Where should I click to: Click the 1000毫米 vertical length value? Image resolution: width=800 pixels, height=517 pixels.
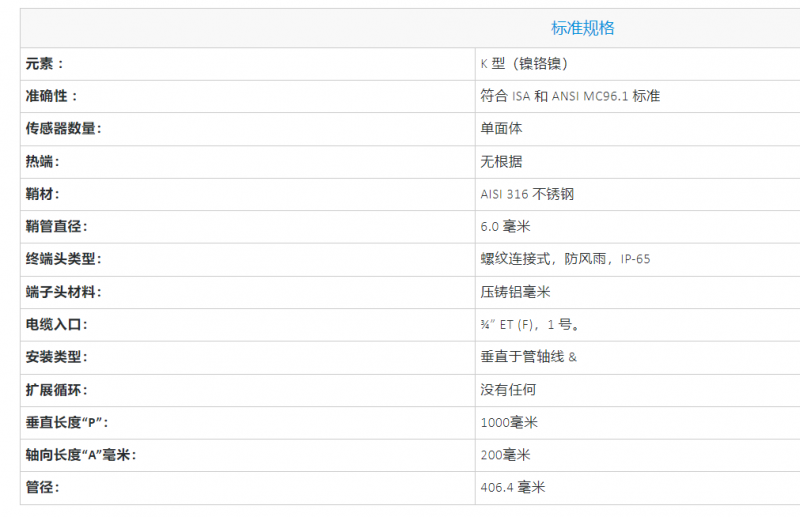pos(509,423)
